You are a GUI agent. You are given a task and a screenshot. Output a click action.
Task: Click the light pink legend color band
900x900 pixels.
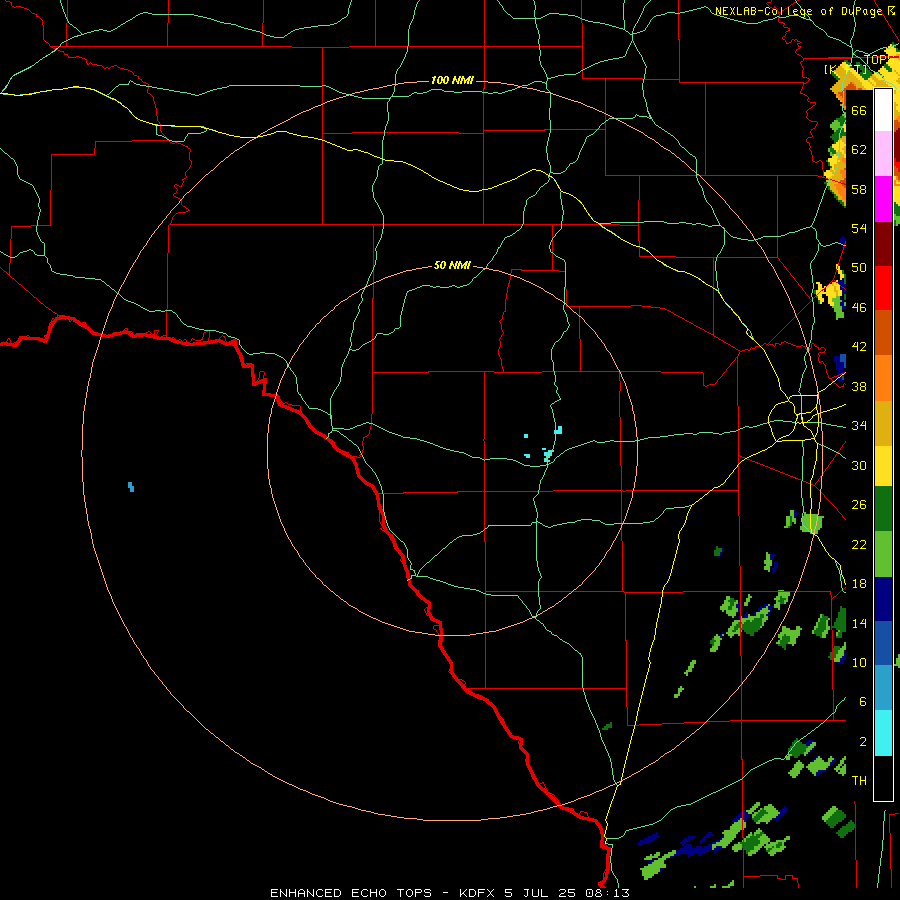(x=883, y=153)
